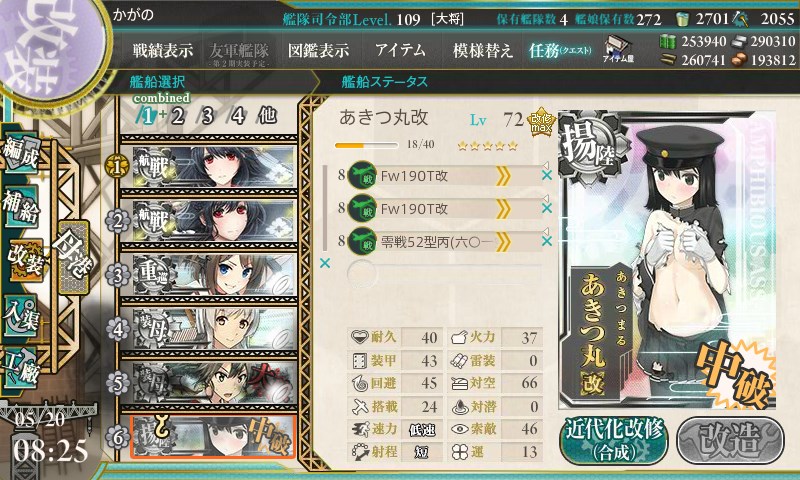This screenshot has height=480, width=800.
Task: Click the 改造 remodel button
Action: 730,440
